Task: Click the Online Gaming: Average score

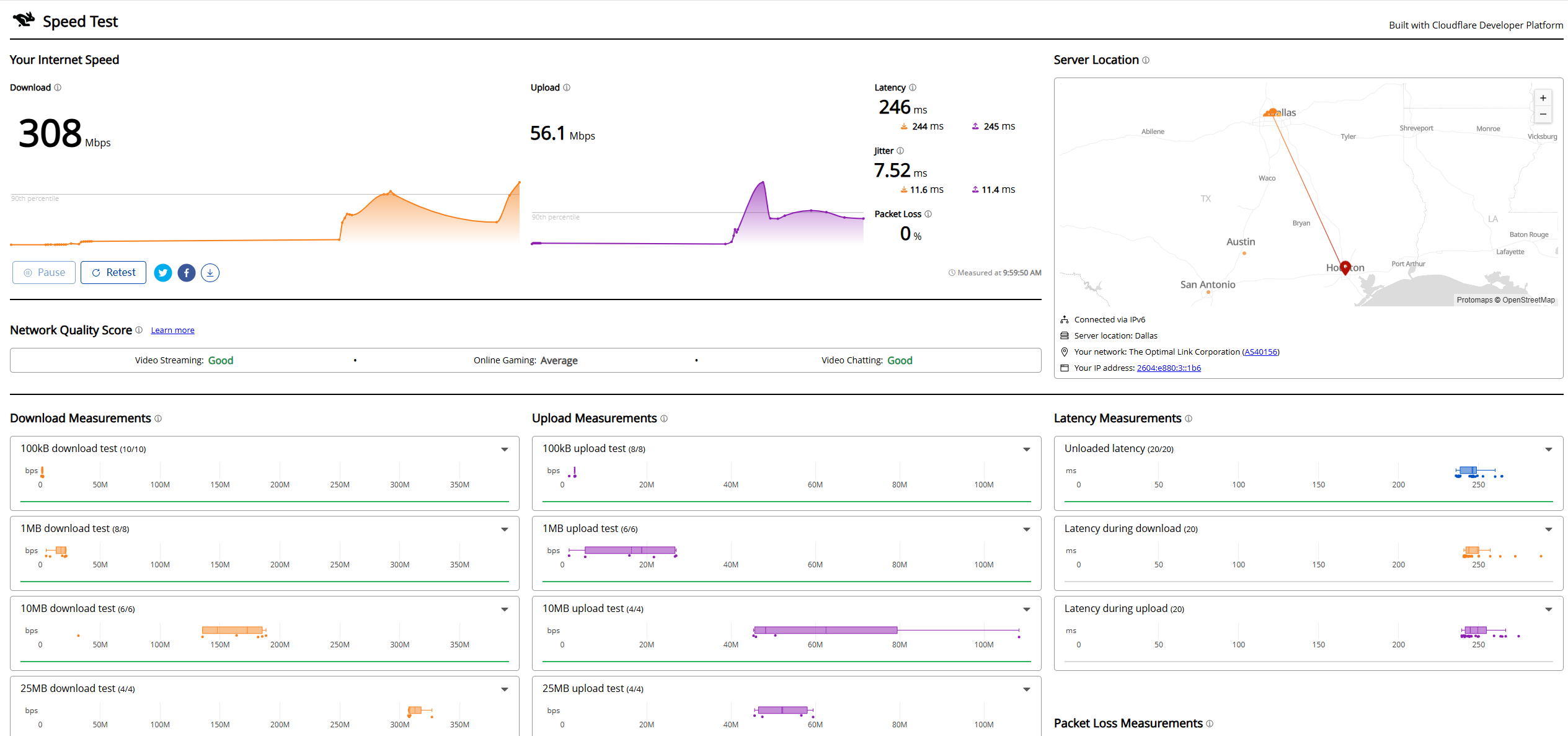Action: pos(526,361)
